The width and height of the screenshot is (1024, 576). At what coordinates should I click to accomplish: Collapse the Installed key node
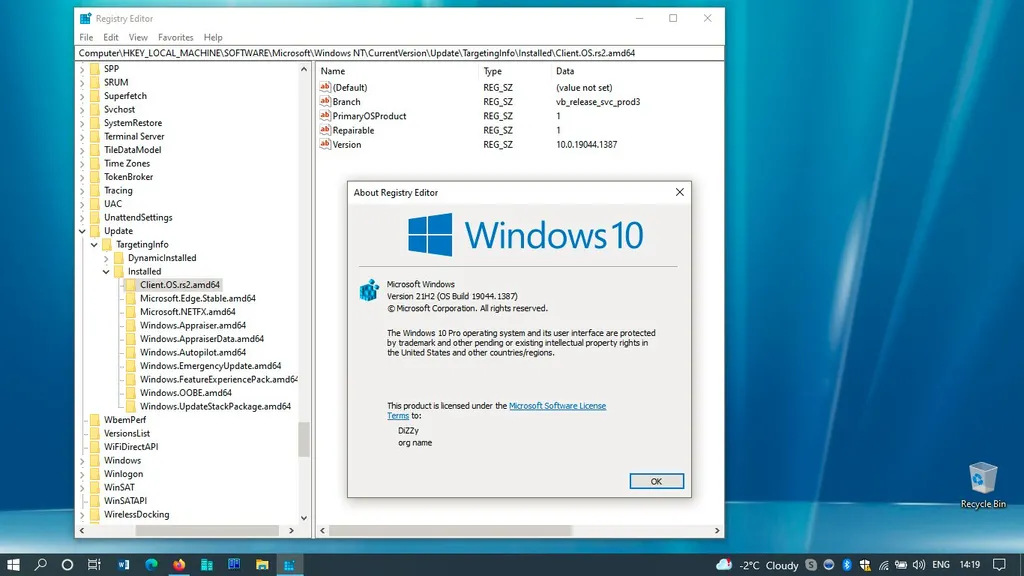click(x=106, y=272)
